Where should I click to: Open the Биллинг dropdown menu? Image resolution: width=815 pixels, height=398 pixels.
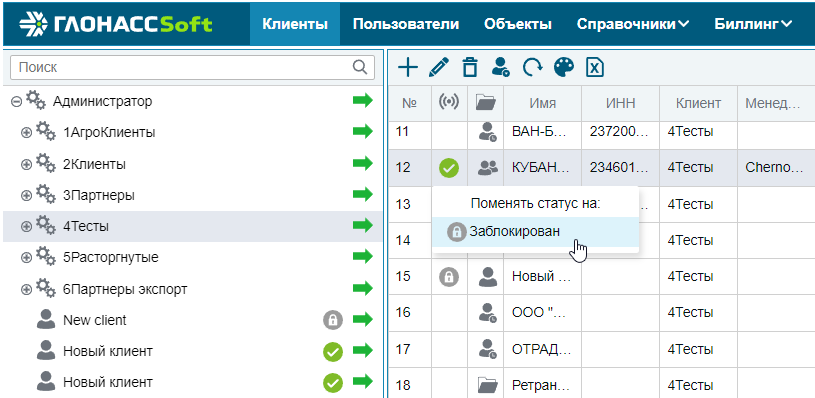(x=754, y=24)
